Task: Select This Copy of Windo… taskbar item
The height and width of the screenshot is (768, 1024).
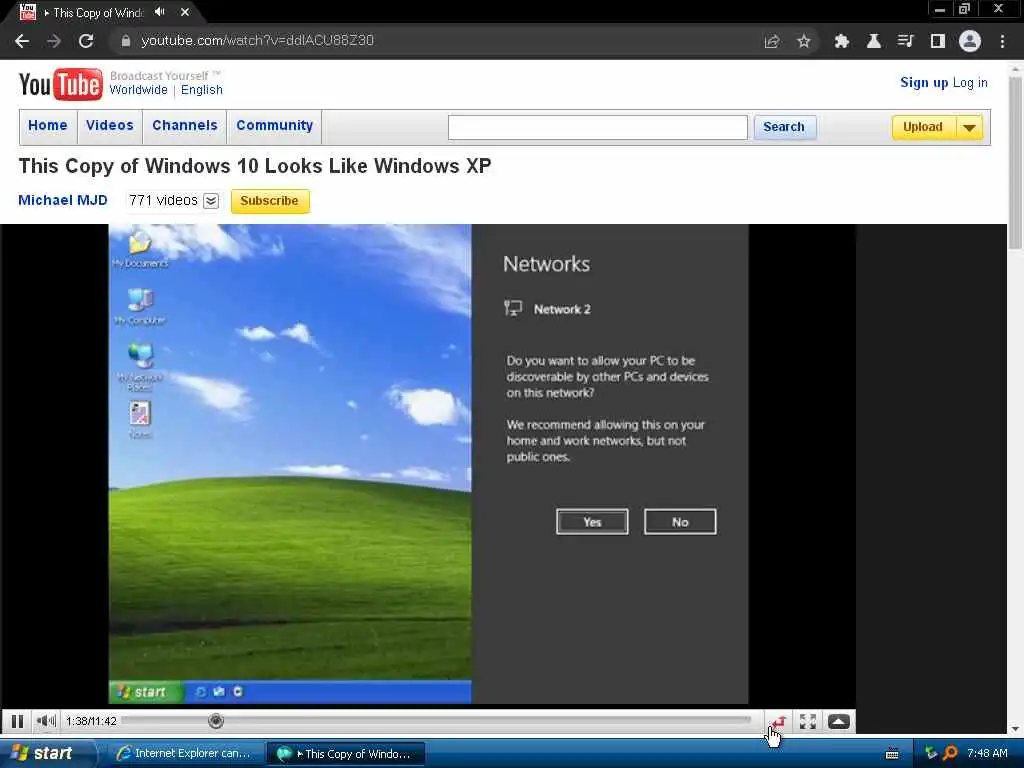Action: point(345,754)
